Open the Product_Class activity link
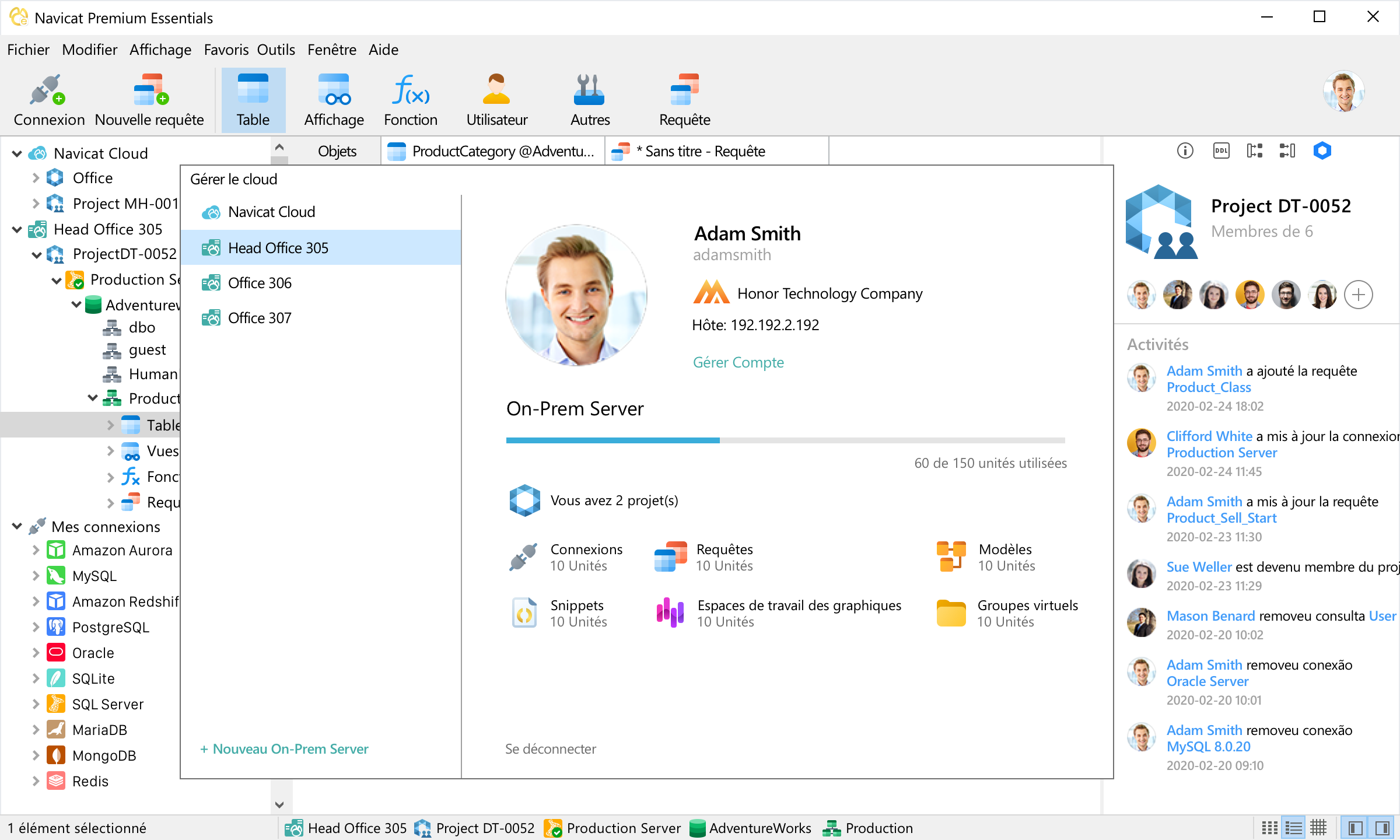Viewport: 1400px width, 840px height. 1209,388
